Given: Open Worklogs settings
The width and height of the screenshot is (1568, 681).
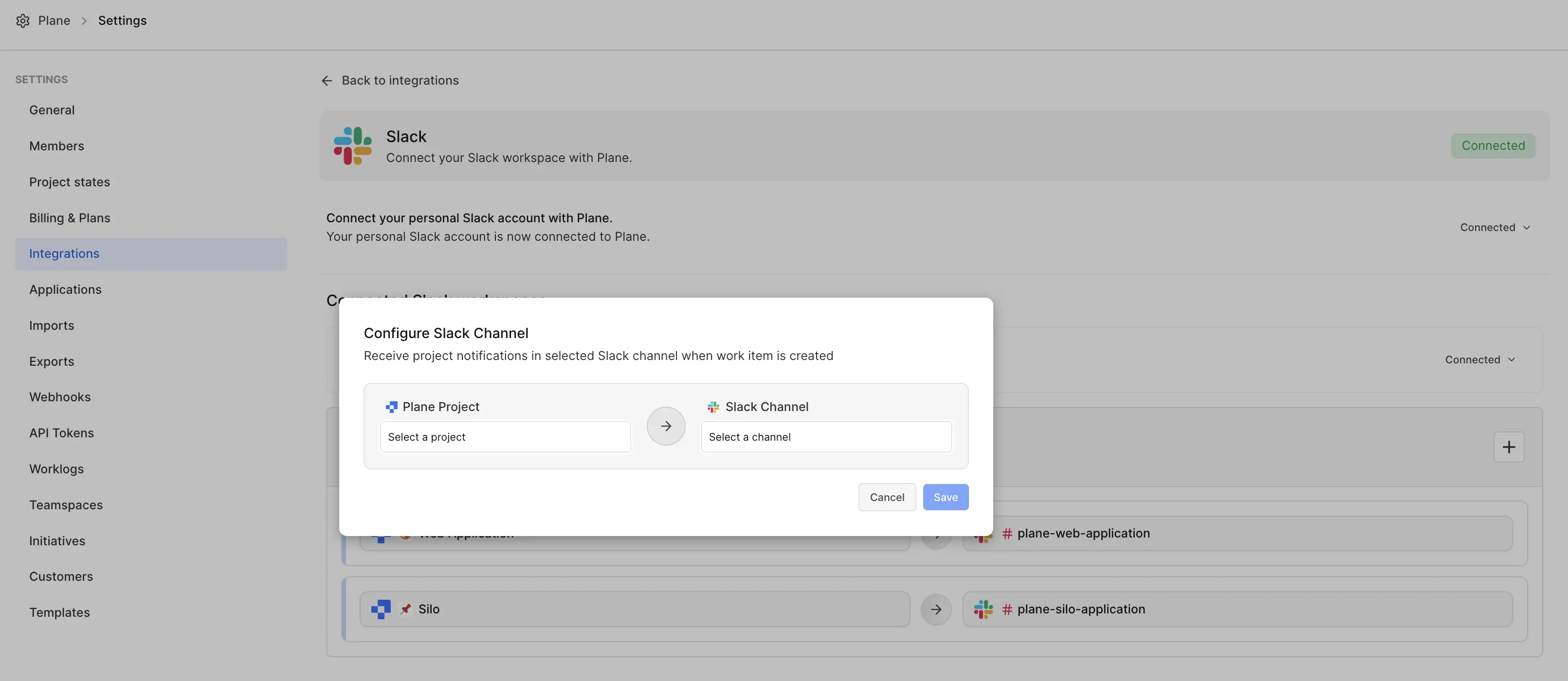Looking at the screenshot, I should pos(151,469).
